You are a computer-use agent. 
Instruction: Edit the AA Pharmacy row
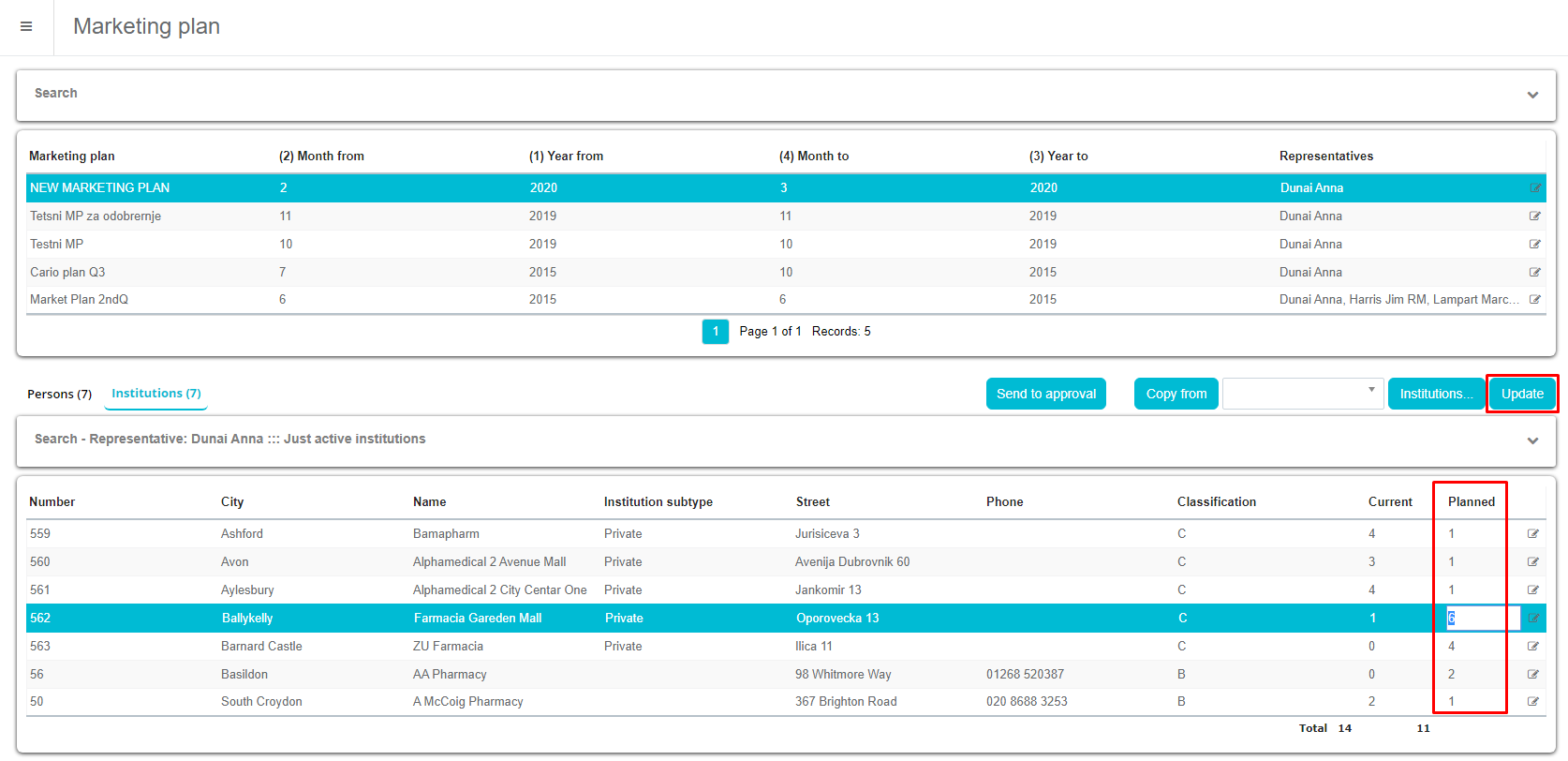click(1532, 675)
